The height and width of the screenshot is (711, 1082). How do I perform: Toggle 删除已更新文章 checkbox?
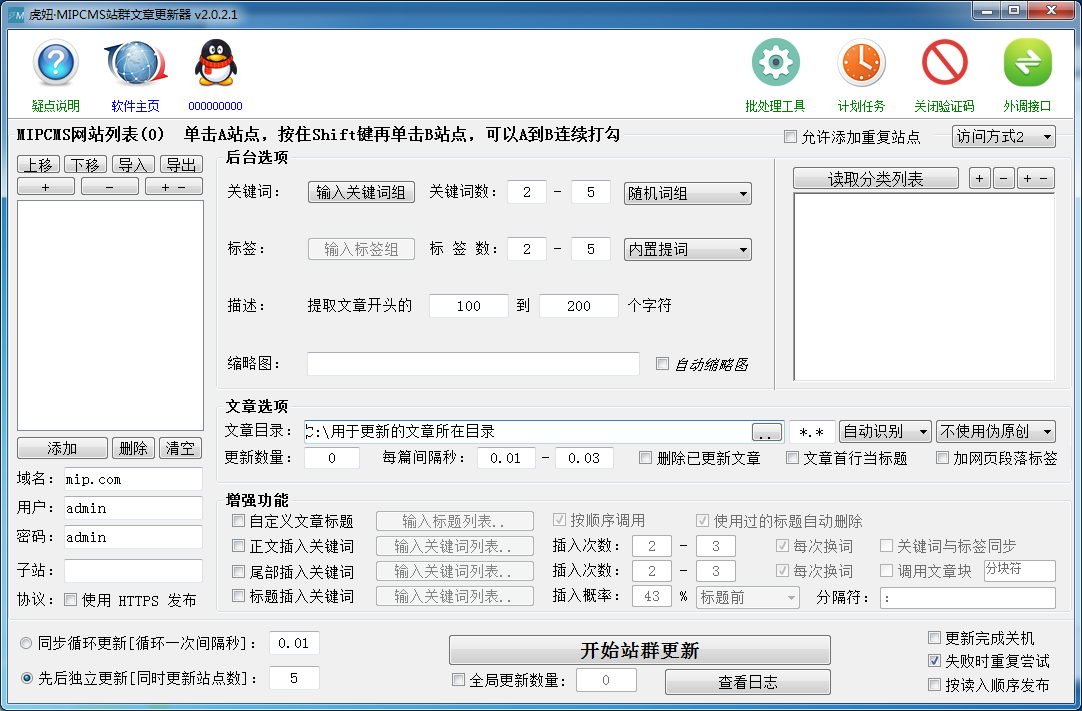point(645,458)
